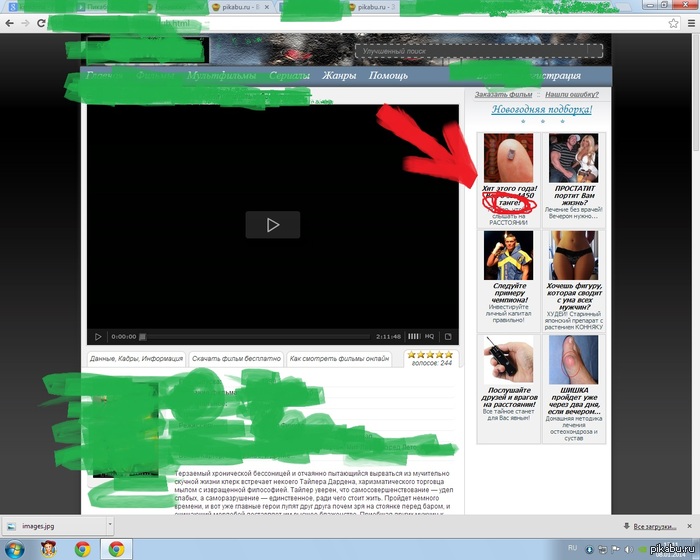Click the large play button in the video center
The image size is (700, 560).
pos(272,225)
